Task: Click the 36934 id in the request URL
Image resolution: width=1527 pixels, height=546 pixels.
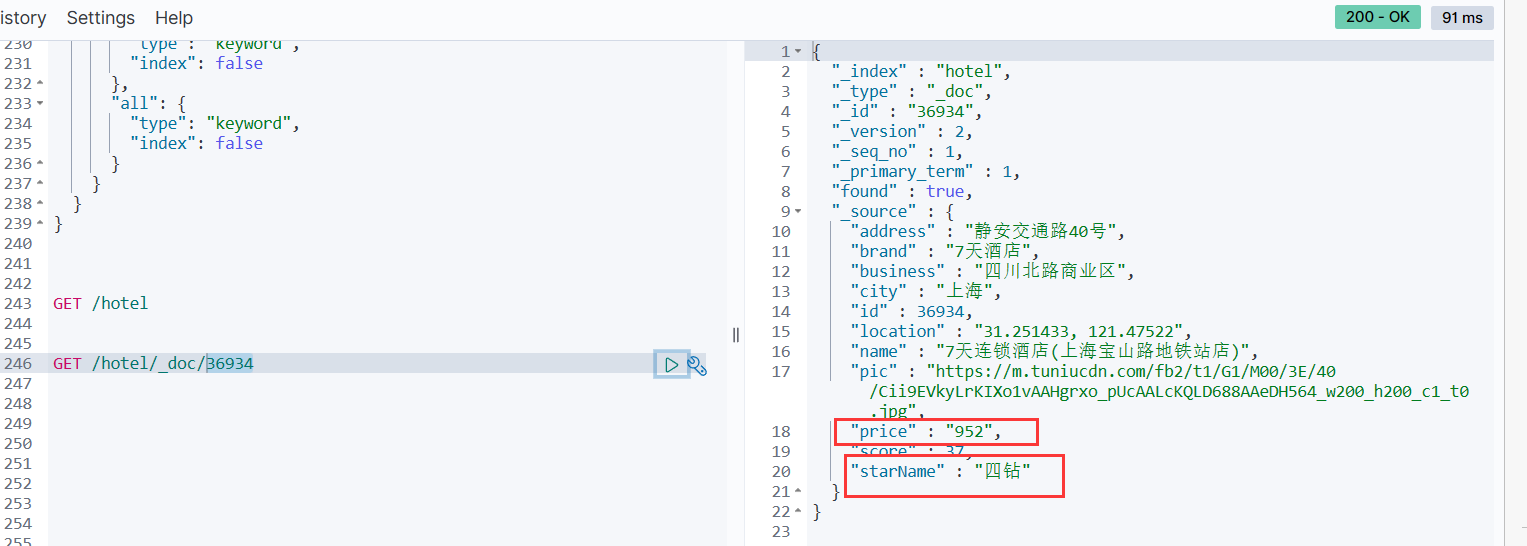Action: [x=230, y=363]
